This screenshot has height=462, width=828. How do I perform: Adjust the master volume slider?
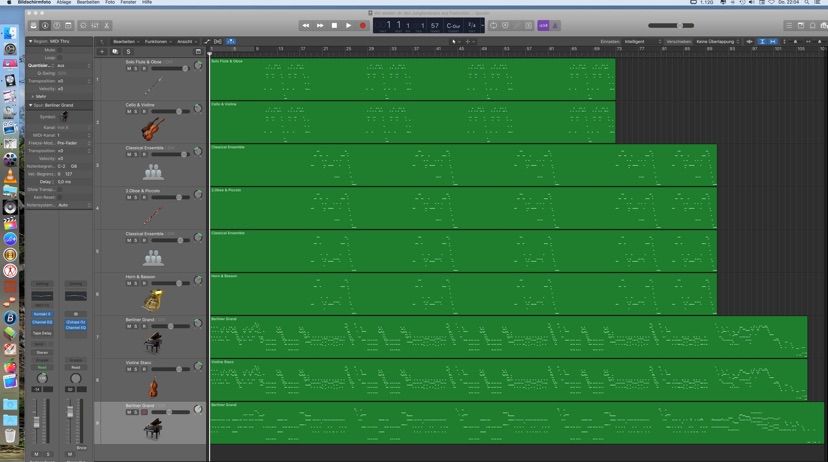coord(671,25)
